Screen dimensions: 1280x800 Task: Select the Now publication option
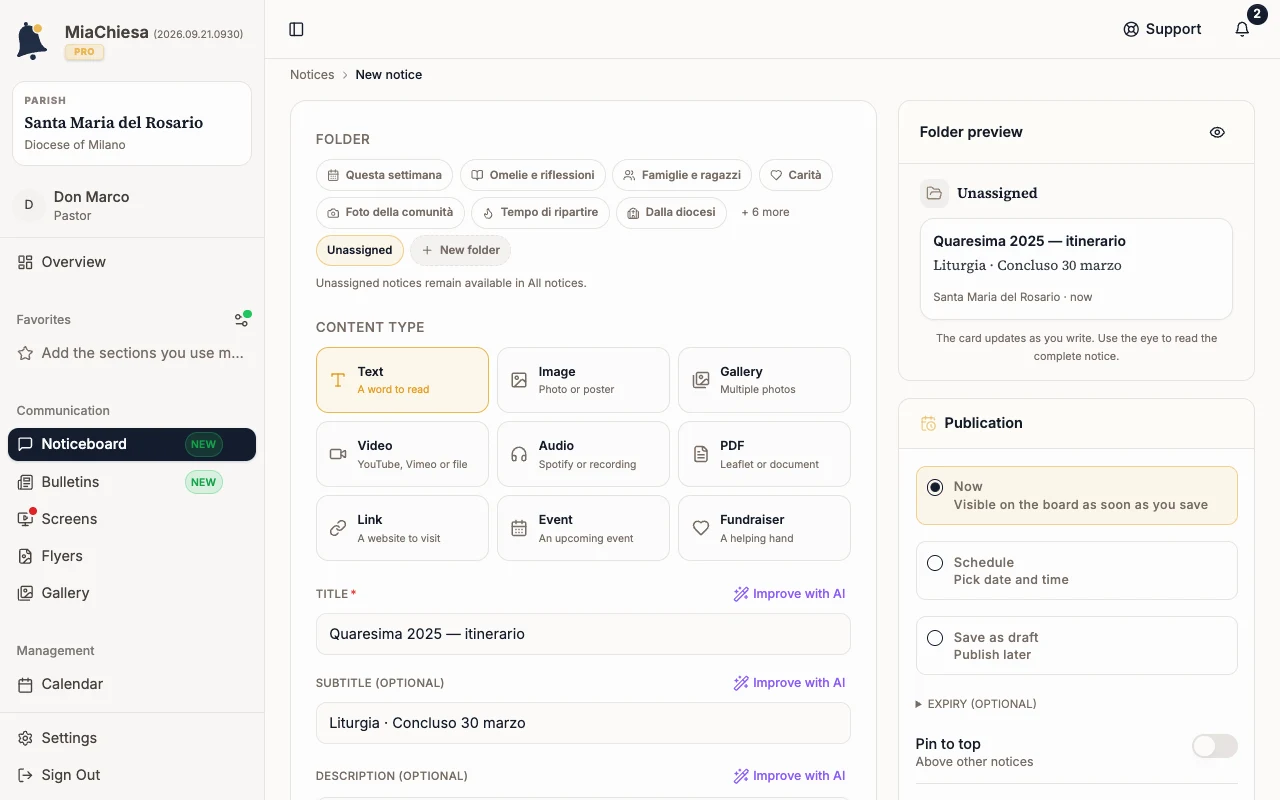pyautogui.click(x=1076, y=495)
